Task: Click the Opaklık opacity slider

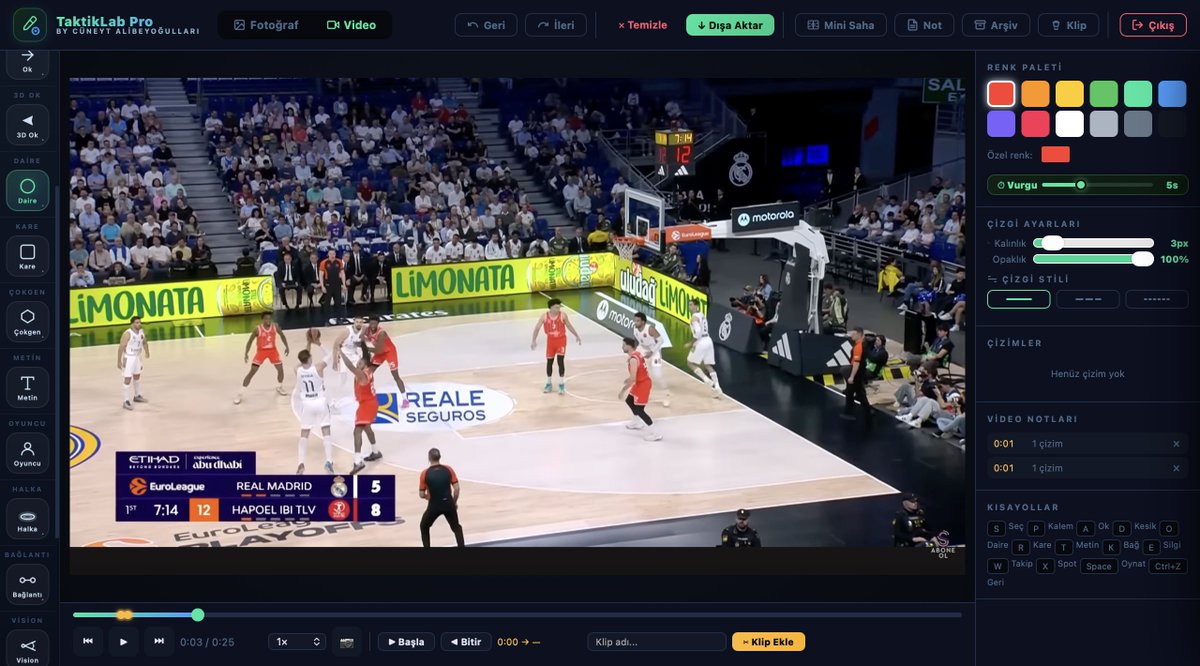Action: pos(1093,259)
